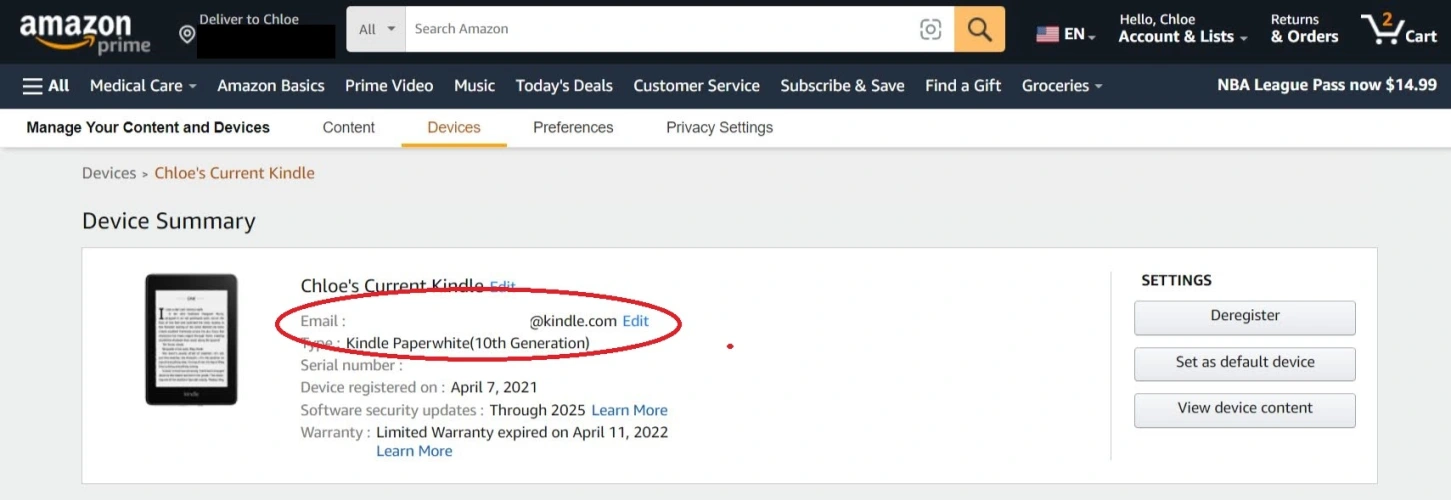
Task: Expand the Groceries dropdown
Action: 1061,86
